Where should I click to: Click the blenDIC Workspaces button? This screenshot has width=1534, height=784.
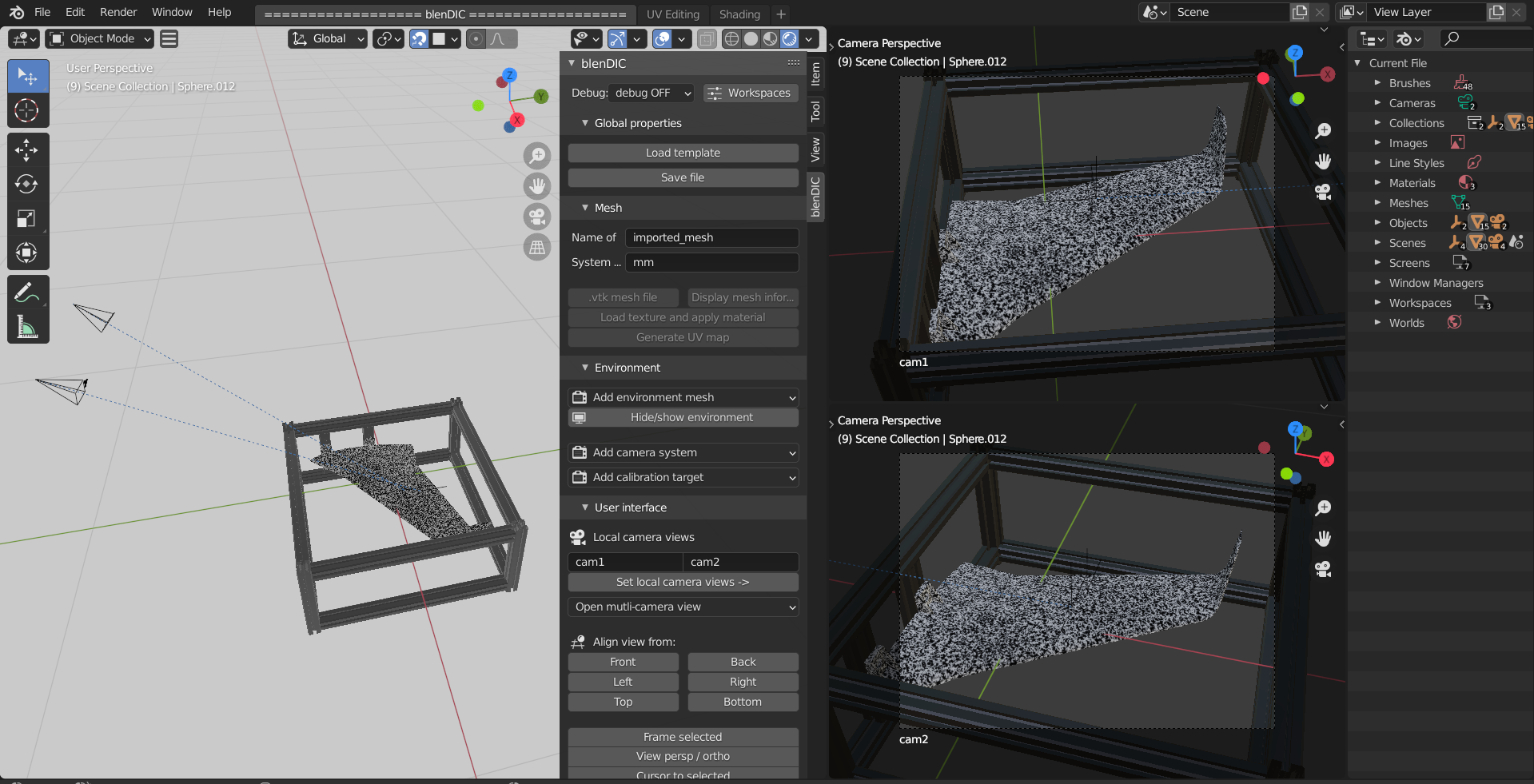coord(751,93)
